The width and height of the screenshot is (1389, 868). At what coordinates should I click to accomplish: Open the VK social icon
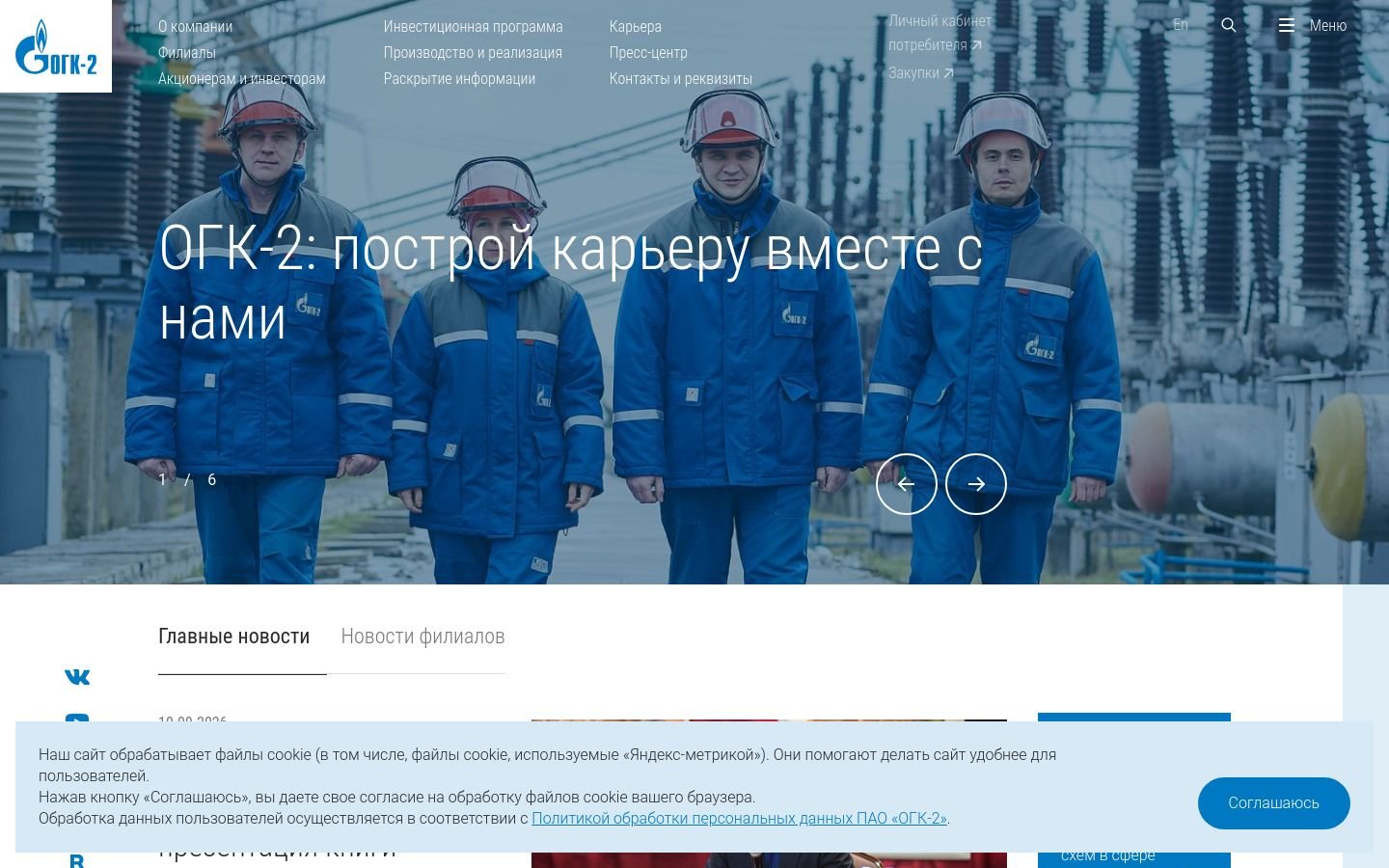(77, 677)
